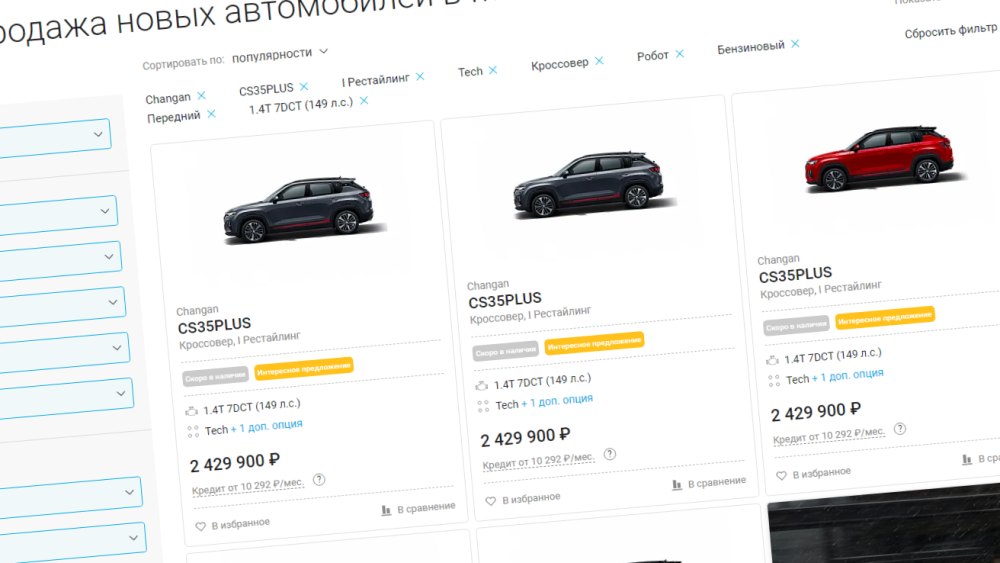
Task: Open credit info question mark on first card
Action: 319,480
